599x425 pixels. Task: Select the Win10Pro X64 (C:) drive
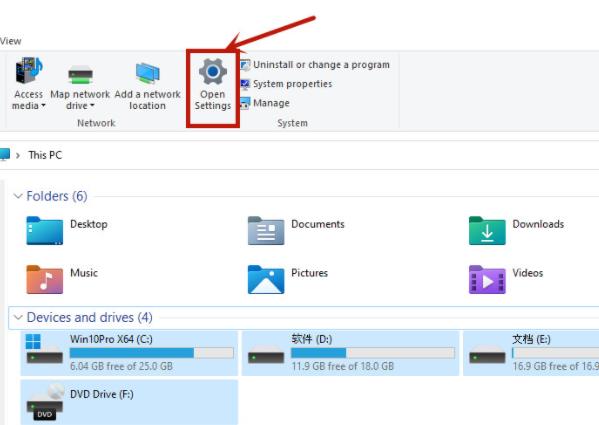pos(129,353)
